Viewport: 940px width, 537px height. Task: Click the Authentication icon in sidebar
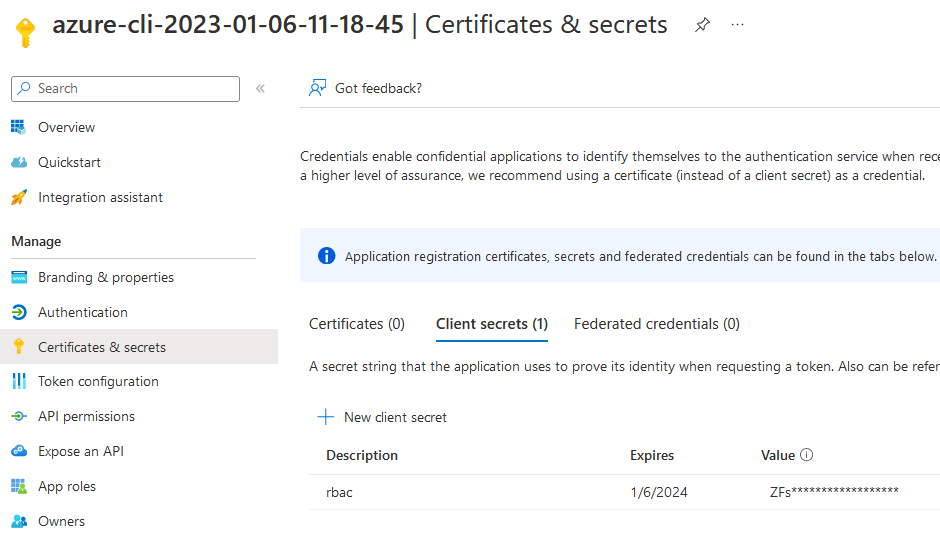pyautogui.click(x=18, y=312)
